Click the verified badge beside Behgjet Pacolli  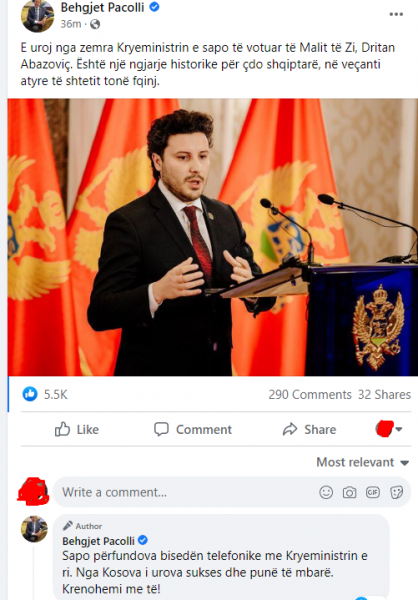(x=154, y=7)
